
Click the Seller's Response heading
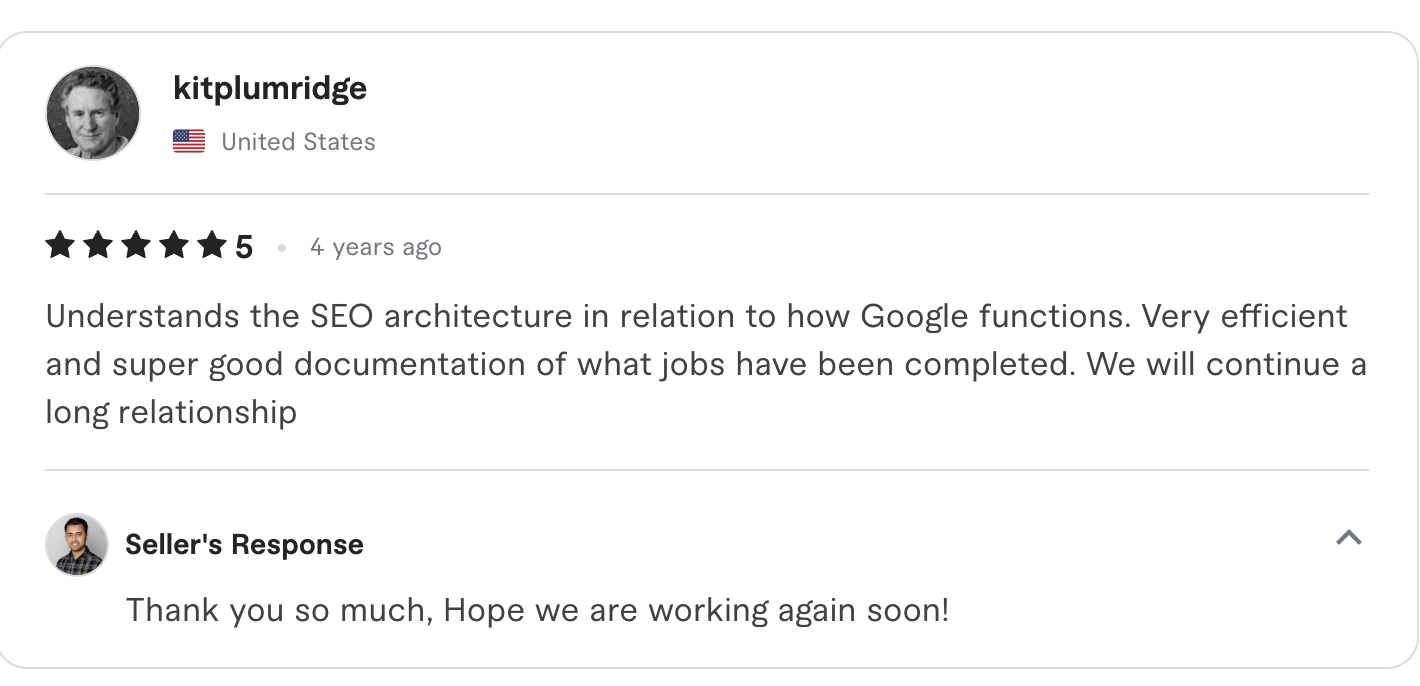pyautogui.click(x=243, y=544)
